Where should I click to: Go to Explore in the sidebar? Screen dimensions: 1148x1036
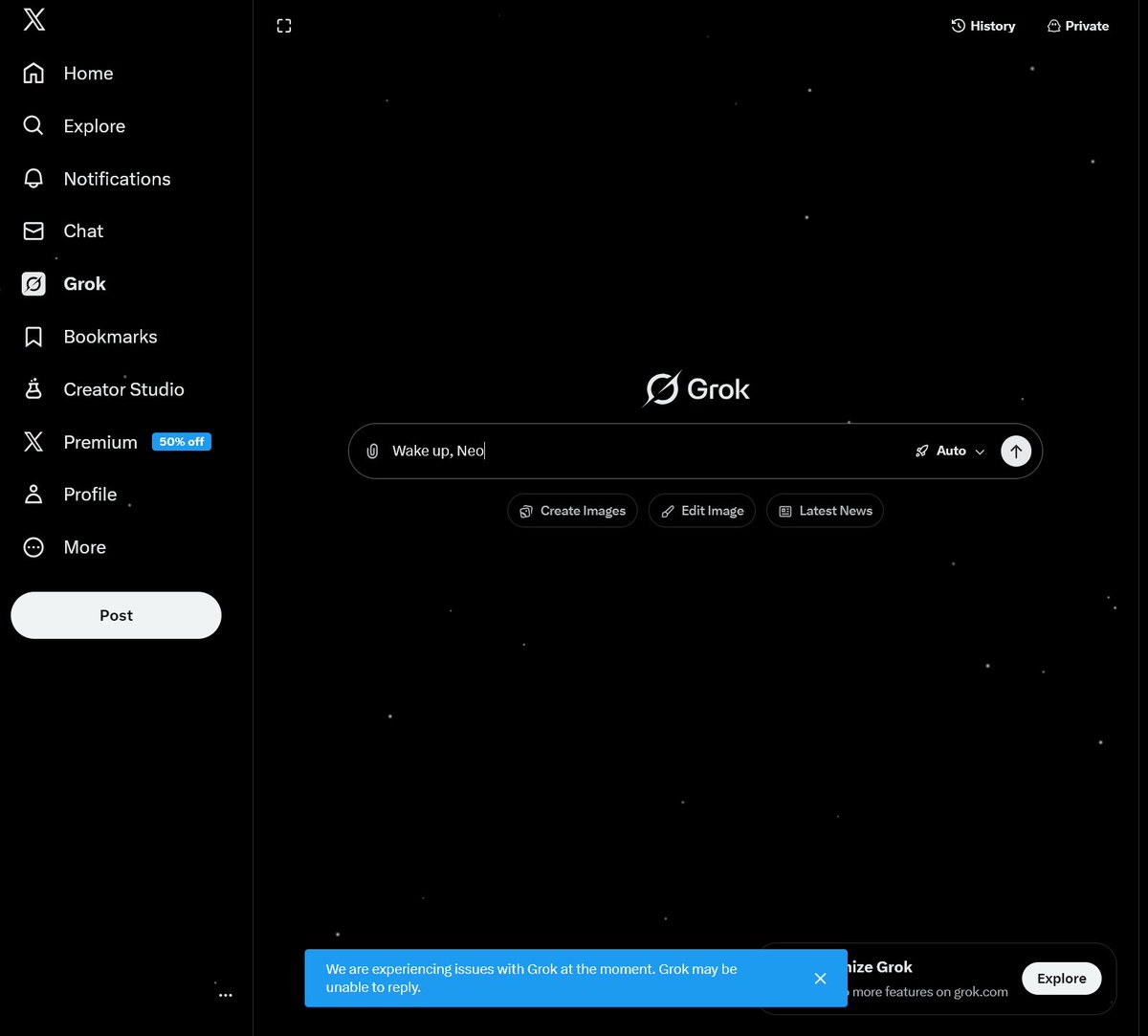tap(74, 126)
